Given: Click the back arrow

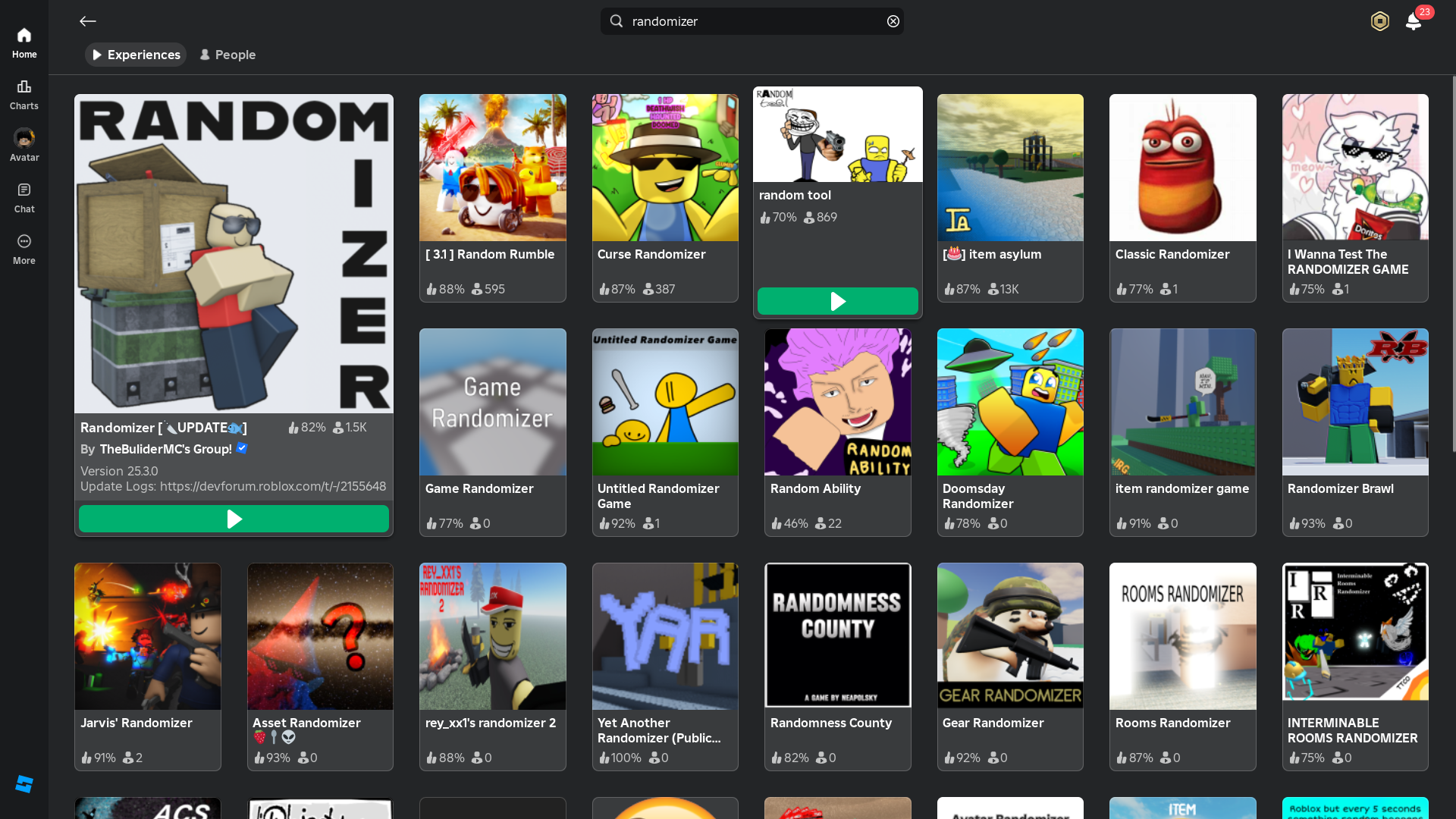Looking at the screenshot, I should [x=88, y=21].
